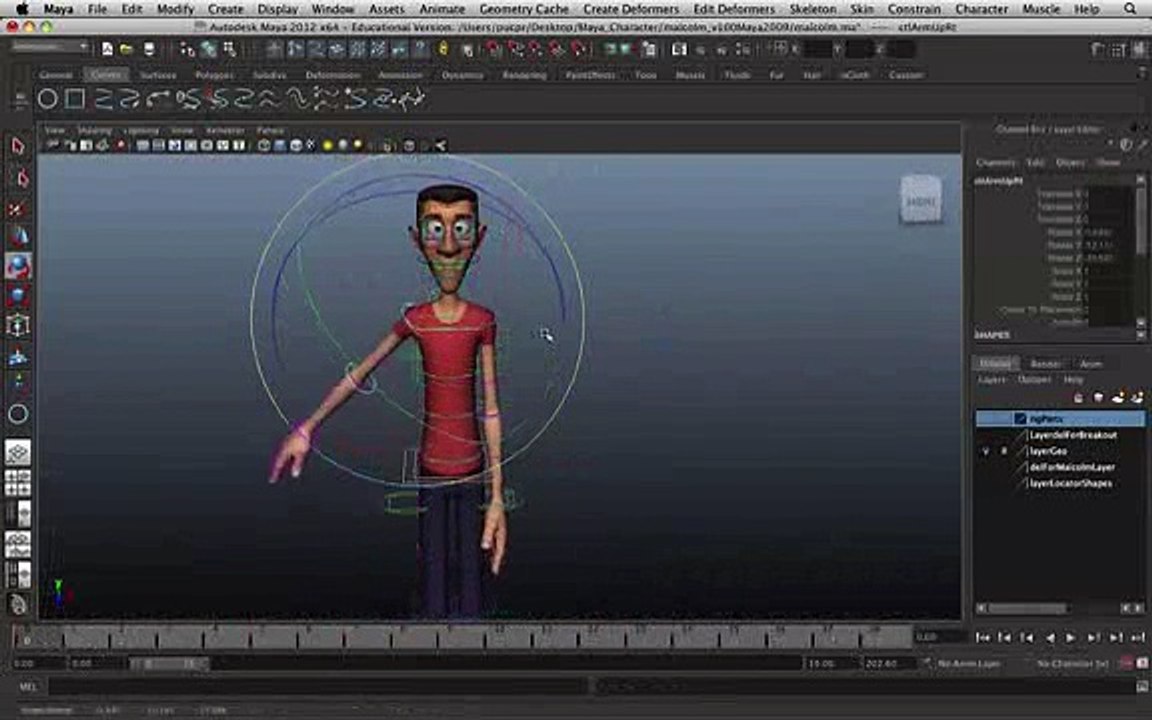
Task: Toggle visibility V of layerGeo layer
Action: [x=985, y=451]
